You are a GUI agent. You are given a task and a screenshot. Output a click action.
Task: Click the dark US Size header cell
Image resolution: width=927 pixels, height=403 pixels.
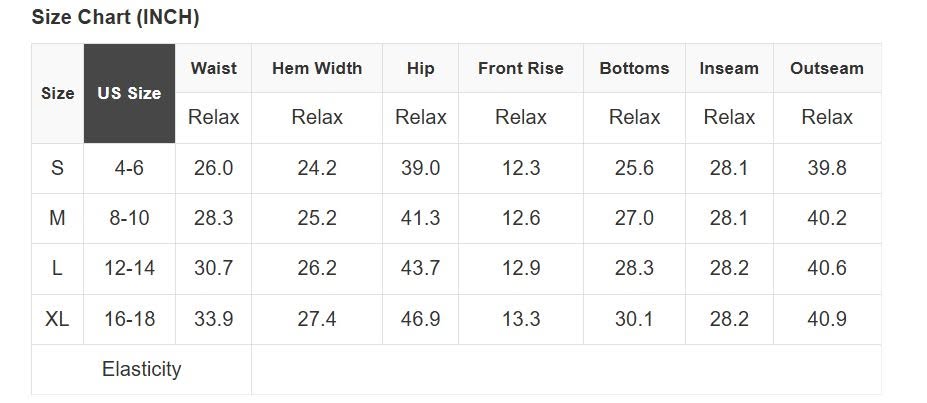[x=129, y=93]
